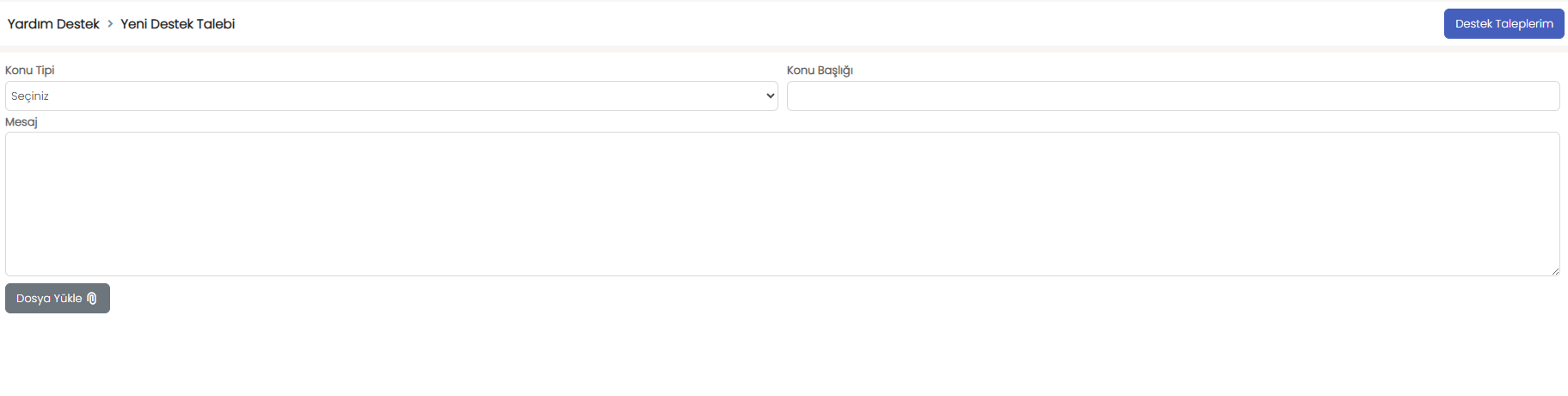Choose a topic type from Seçiniz combo
Image resolution: width=1568 pixels, height=396 pixels.
[x=391, y=96]
